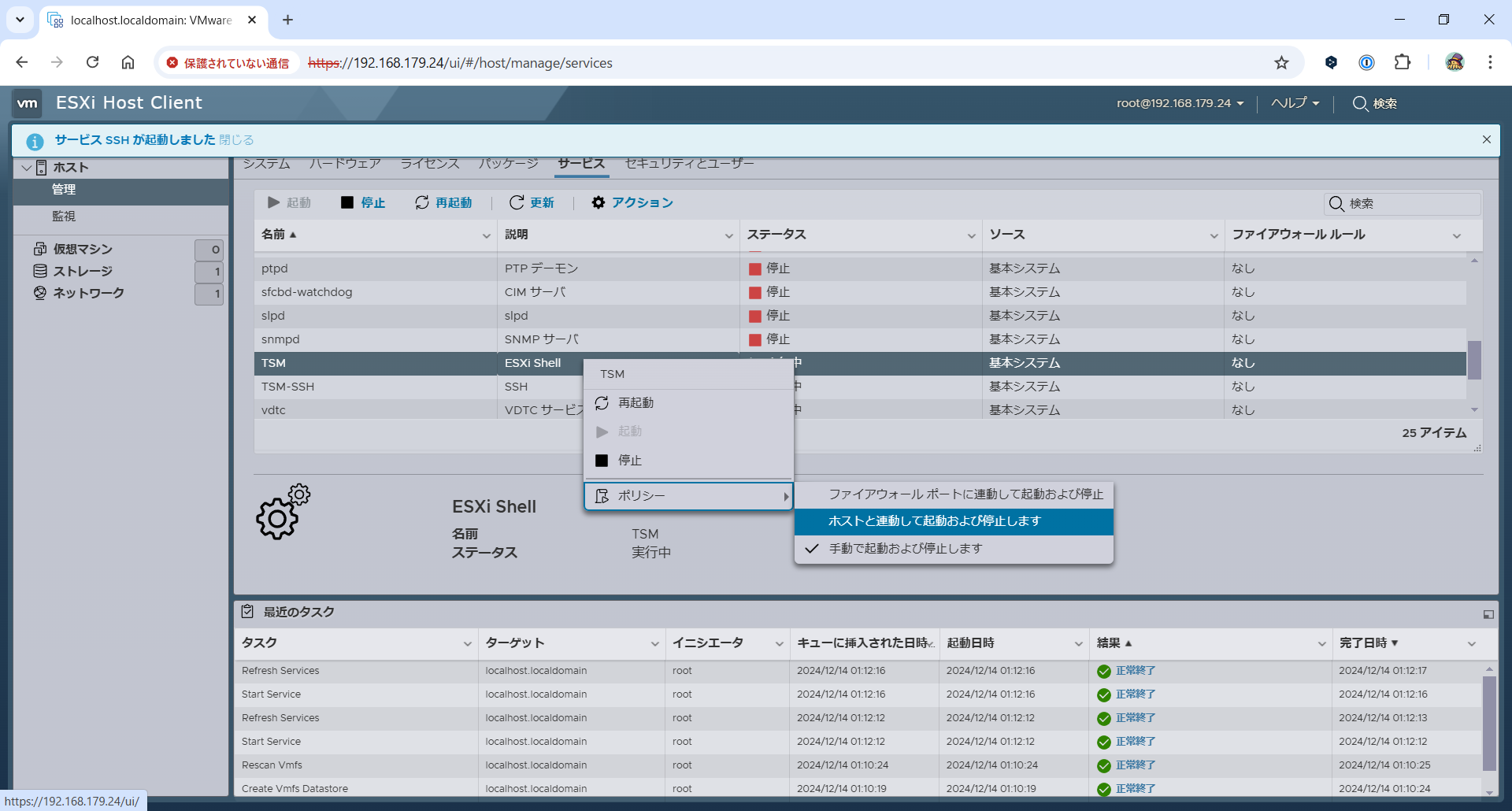Viewport: 1512px width, 811px height.
Task: Open the browser extensions puzzle icon
Action: point(1403,62)
